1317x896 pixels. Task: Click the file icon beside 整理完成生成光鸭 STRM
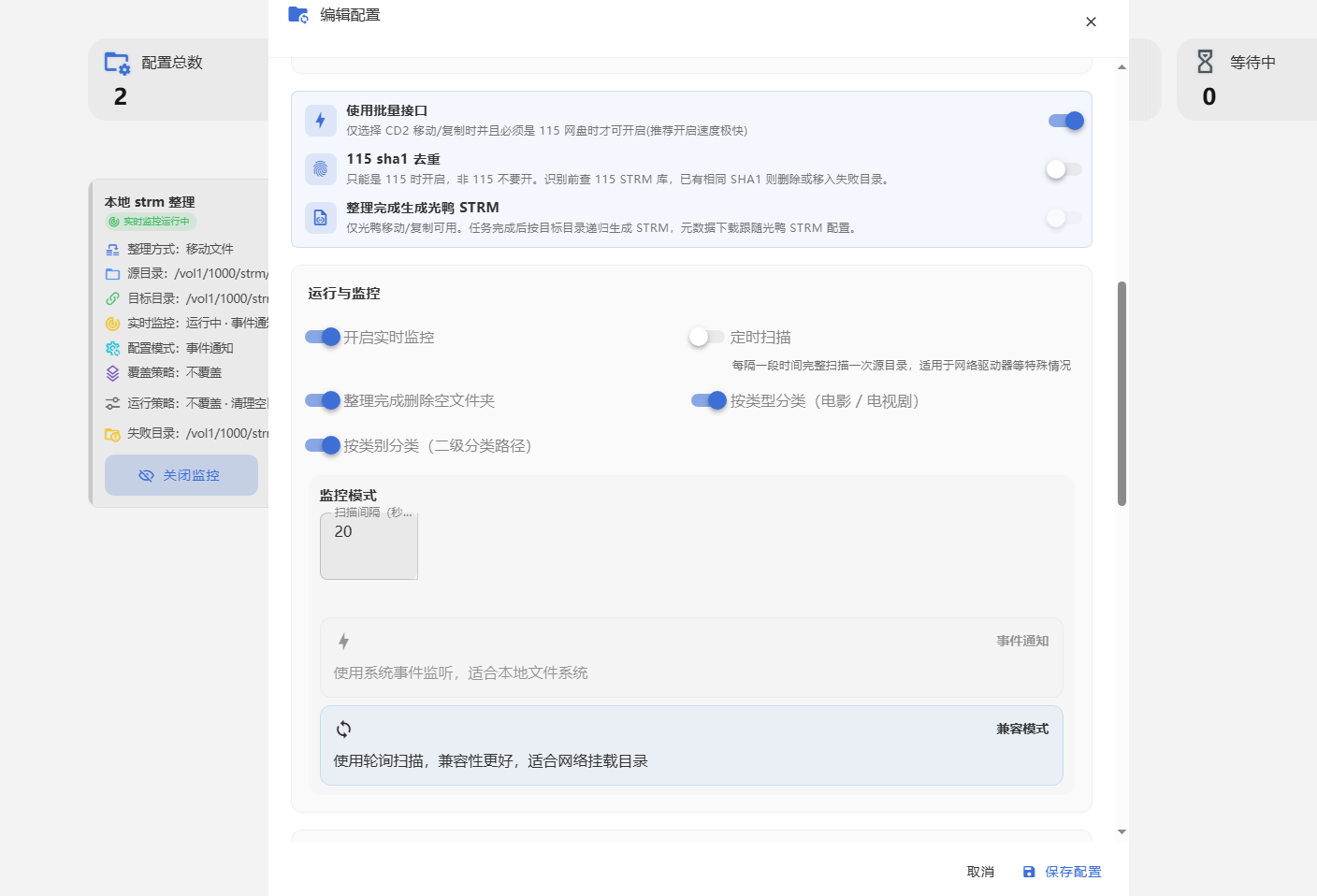pyautogui.click(x=321, y=218)
